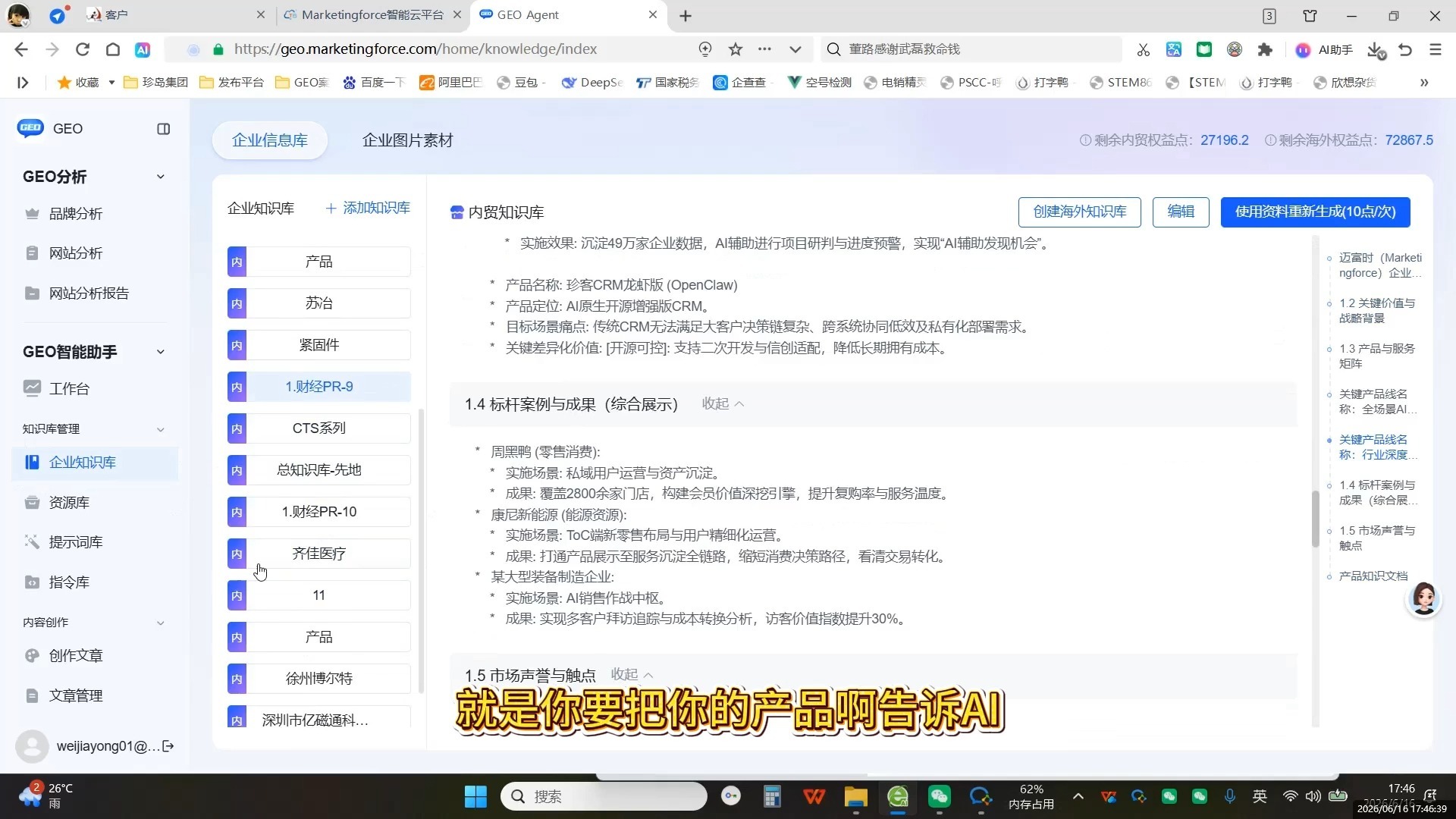Open 品牌分析 from sidebar

(x=75, y=214)
